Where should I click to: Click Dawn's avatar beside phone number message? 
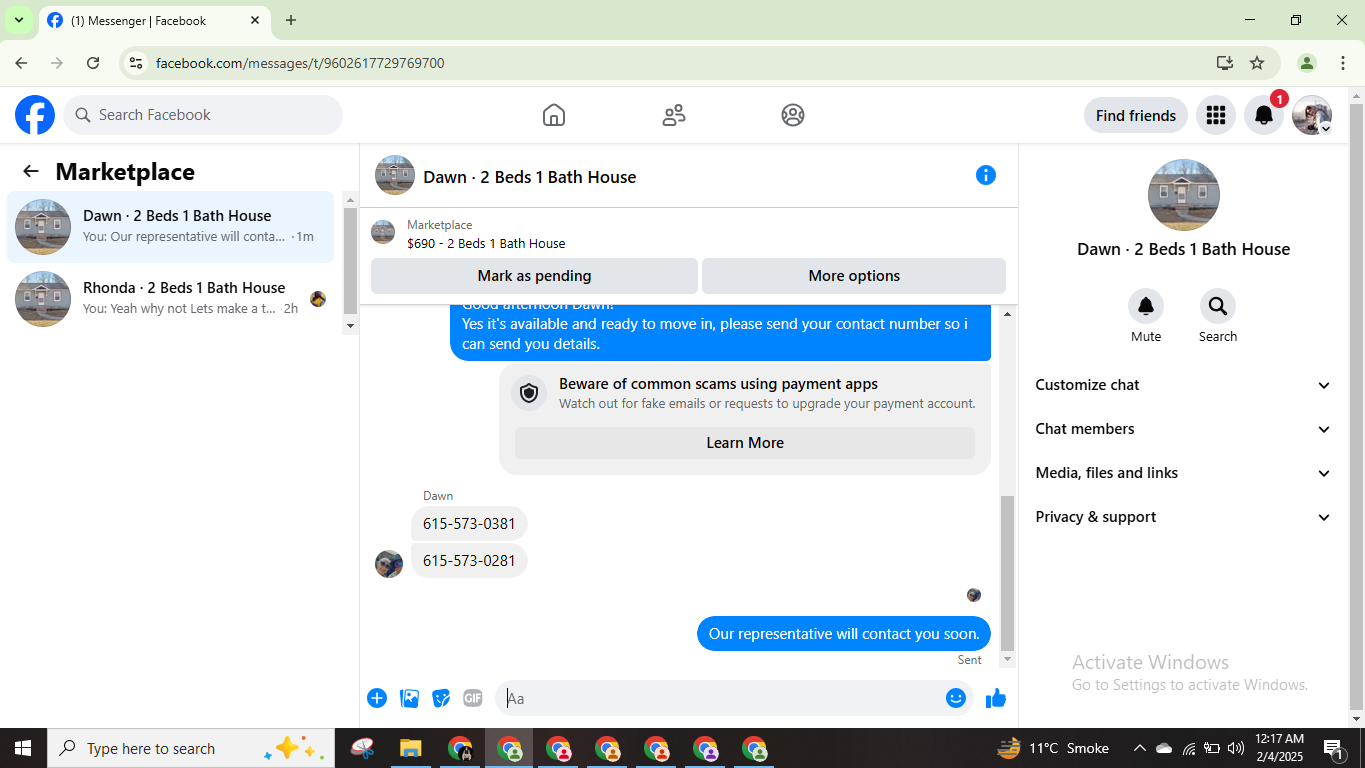click(x=389, y=564)
